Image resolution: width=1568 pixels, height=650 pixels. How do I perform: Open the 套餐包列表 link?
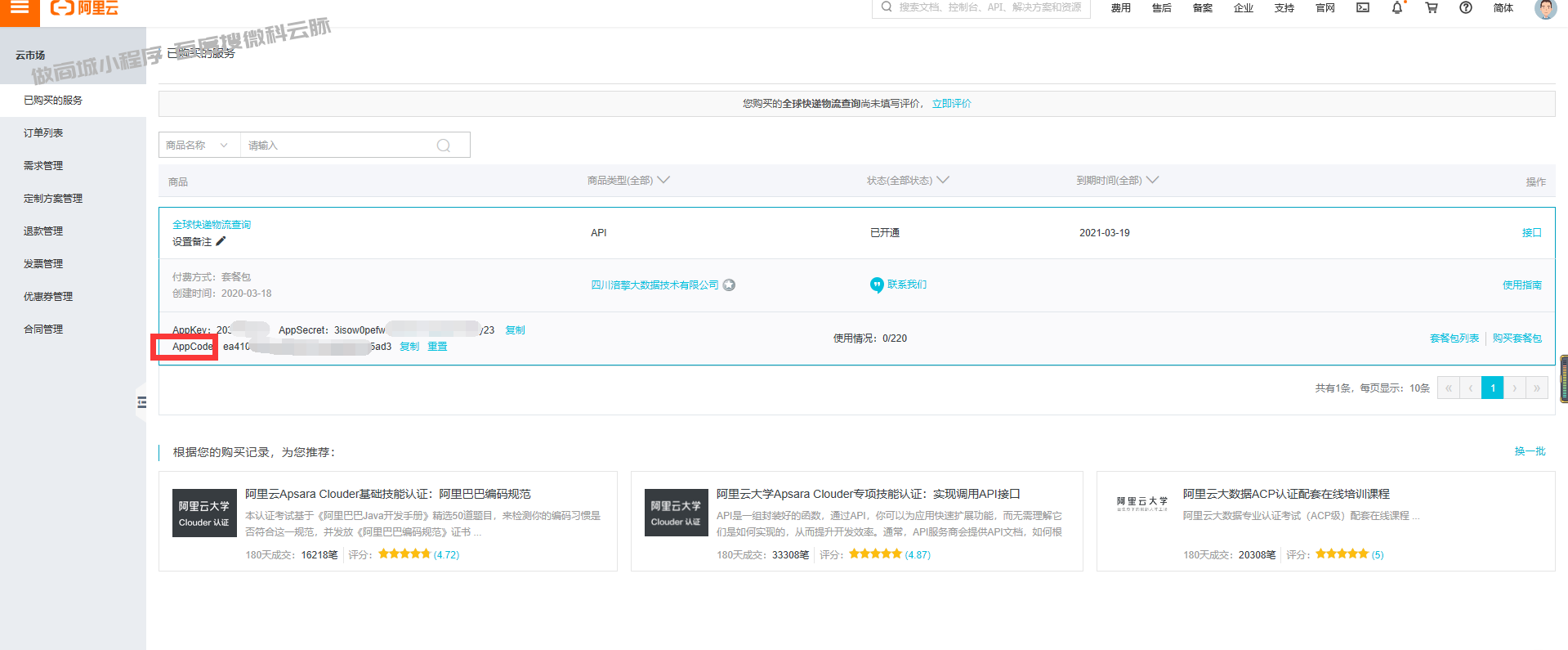click(x=1454, y=338)
